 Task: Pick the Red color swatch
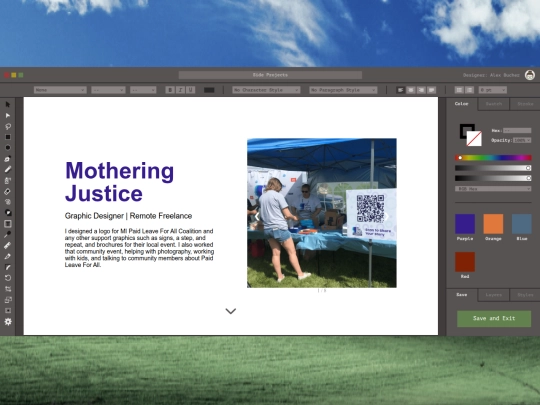pos(465,262)
